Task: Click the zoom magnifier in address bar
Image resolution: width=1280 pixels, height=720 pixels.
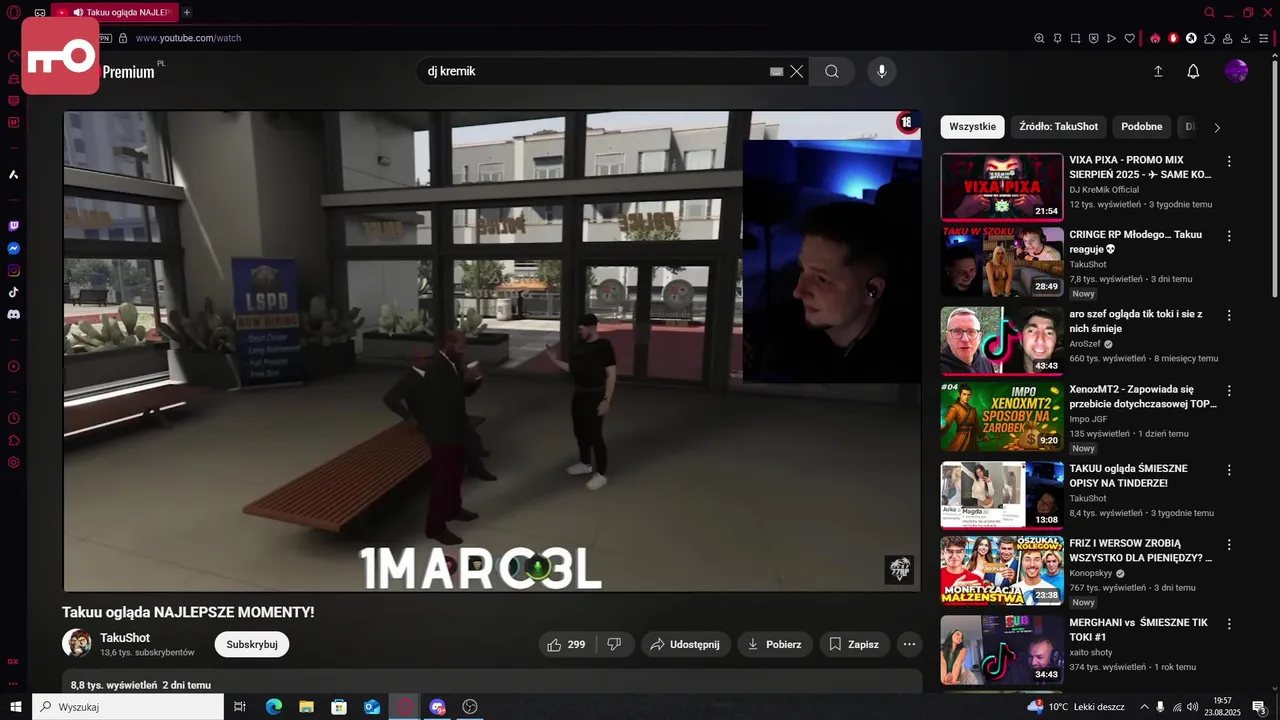Action: click(1039, 38)
